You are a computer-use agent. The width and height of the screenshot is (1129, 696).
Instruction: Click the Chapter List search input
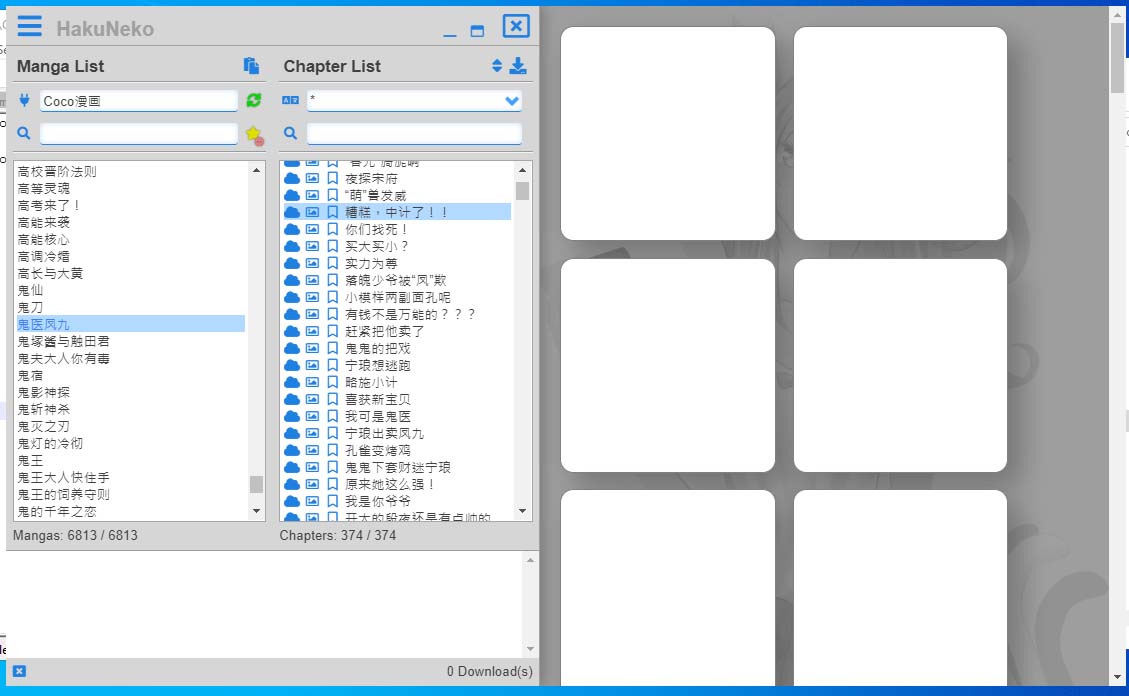(414, 134)
